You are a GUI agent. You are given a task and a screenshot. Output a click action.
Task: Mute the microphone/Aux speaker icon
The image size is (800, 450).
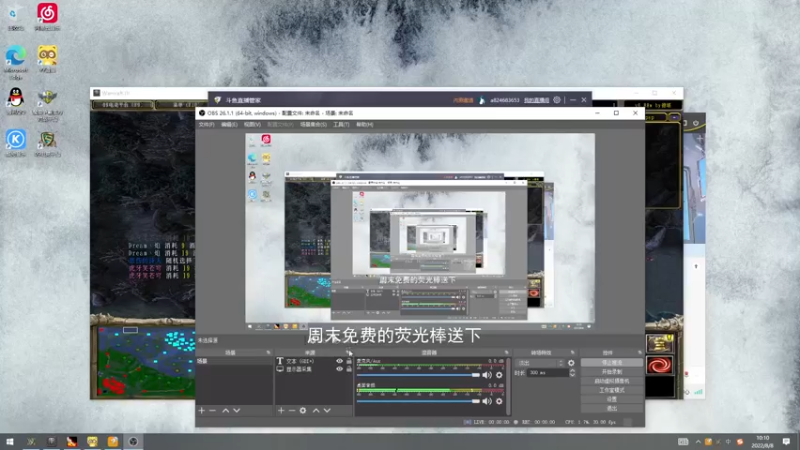pyautogui.click(x=487, y=375)
